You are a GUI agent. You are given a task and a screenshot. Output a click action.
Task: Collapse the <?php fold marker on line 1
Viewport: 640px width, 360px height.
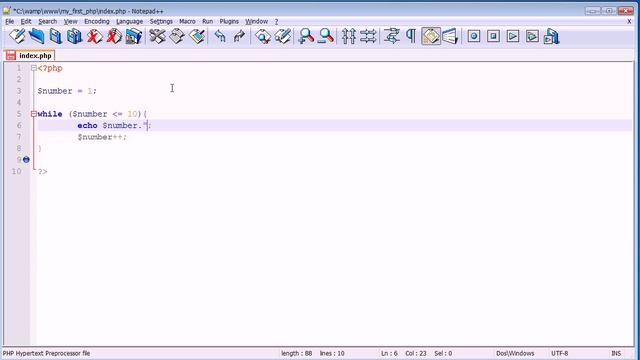33,68
